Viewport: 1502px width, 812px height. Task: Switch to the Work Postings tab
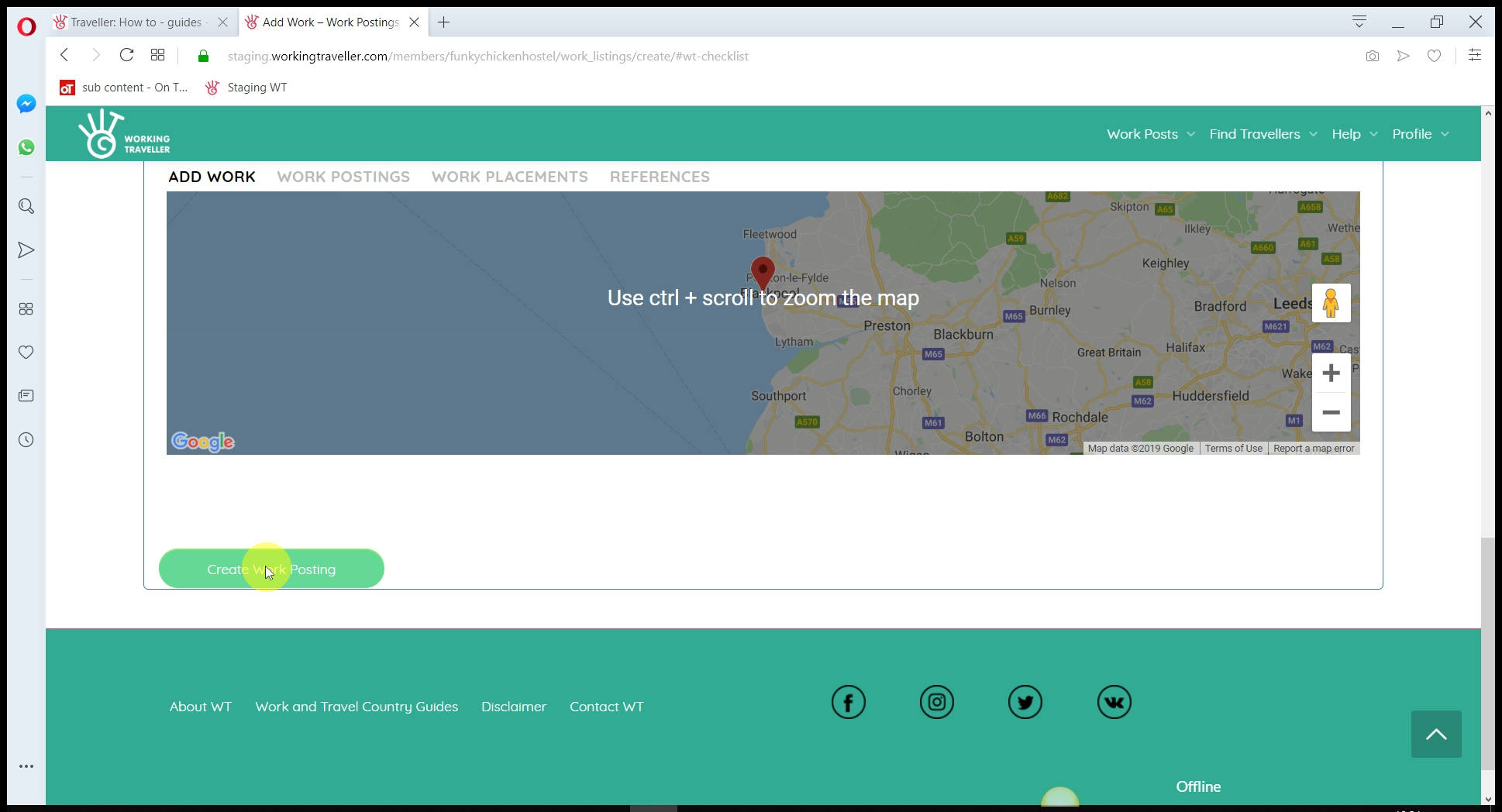tap(343, 177)
